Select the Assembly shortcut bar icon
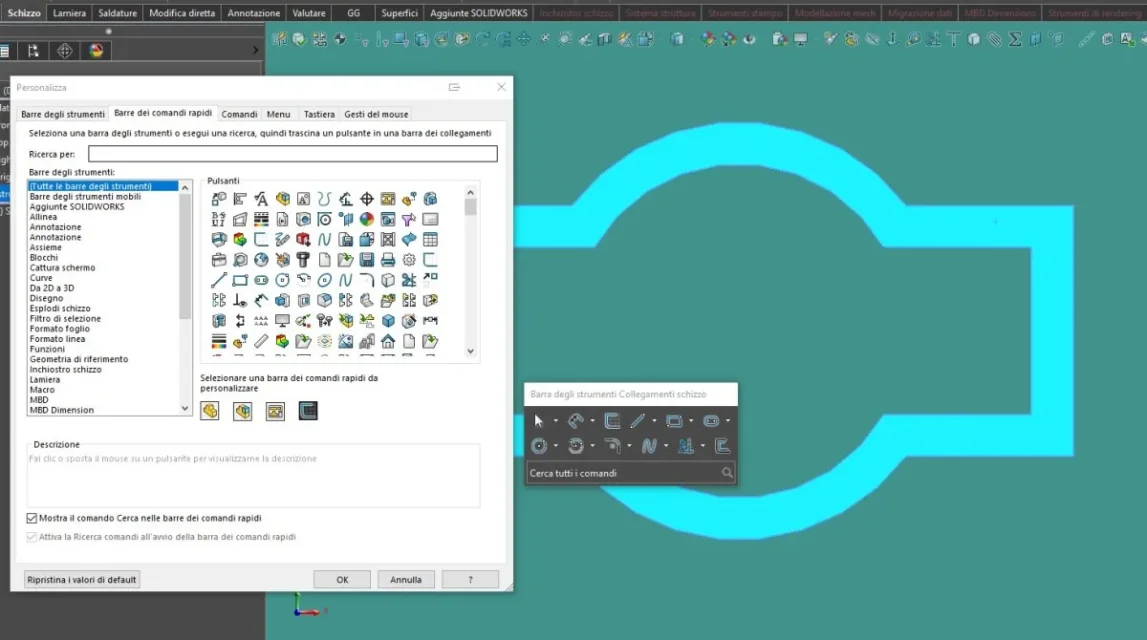 coord(243,411)
